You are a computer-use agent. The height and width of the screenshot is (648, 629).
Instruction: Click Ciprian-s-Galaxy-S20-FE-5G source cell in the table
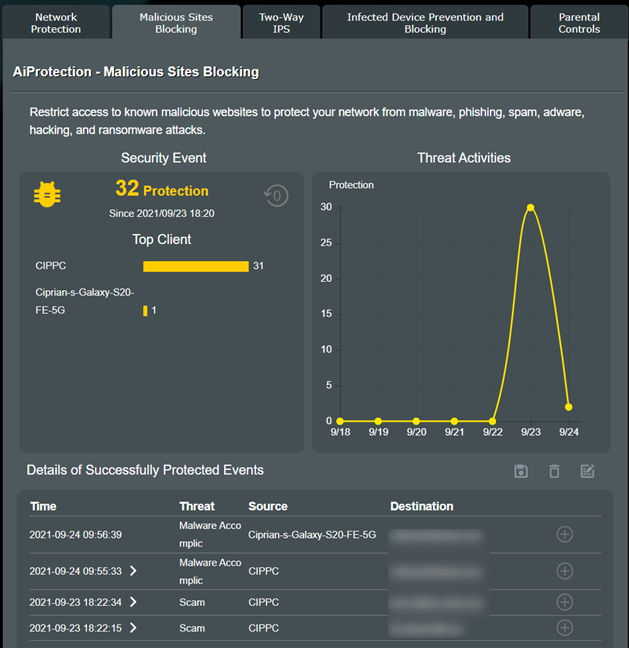coord(312,535)
